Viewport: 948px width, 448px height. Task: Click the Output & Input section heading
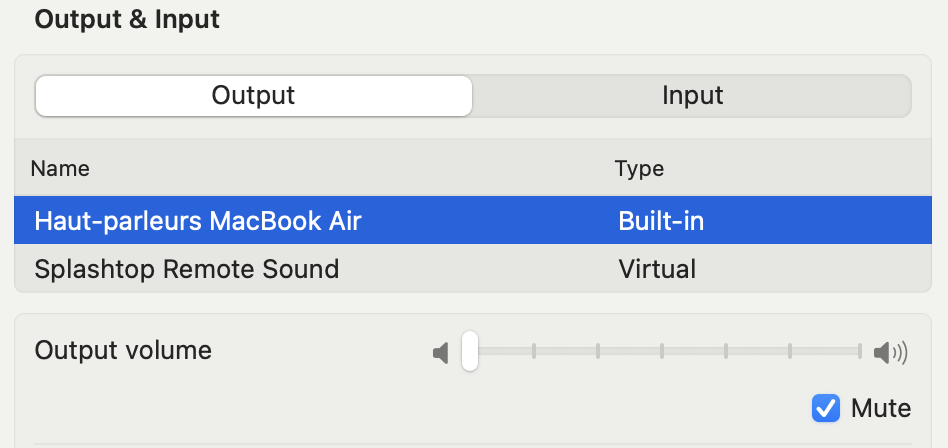pos(127,20)
